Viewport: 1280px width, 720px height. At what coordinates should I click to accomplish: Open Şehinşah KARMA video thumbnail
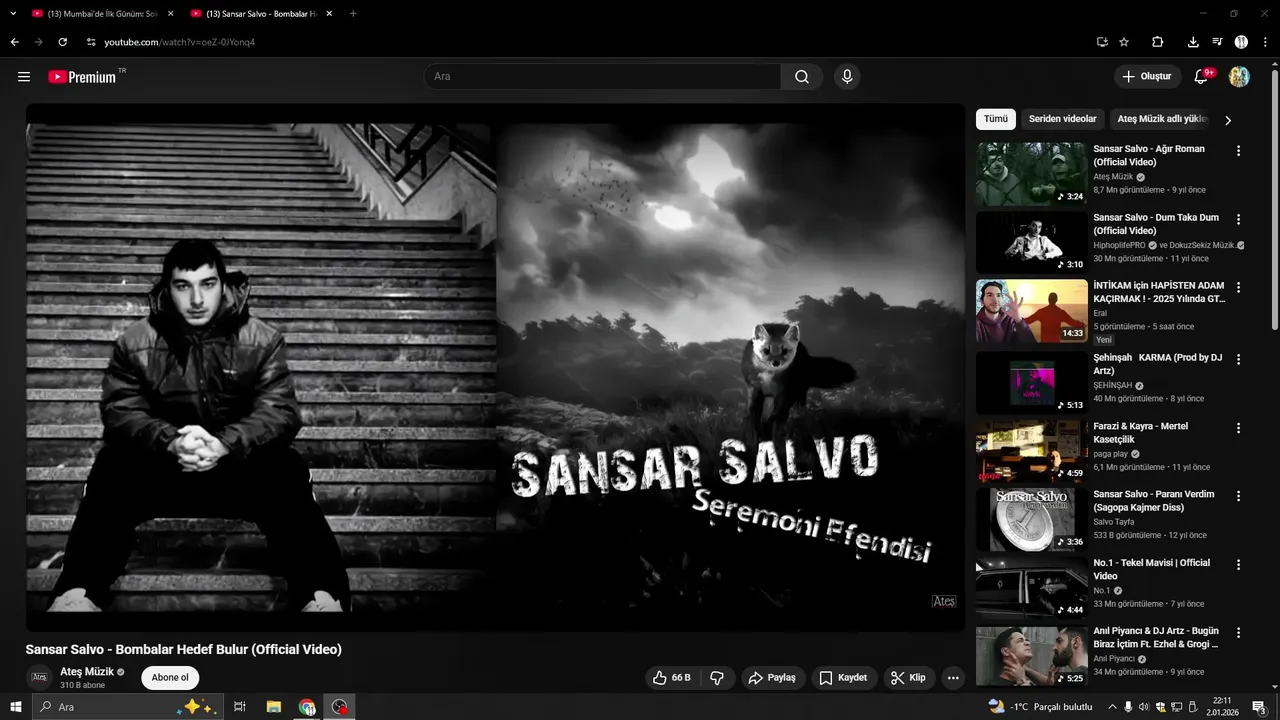(x=1031, y=382)
